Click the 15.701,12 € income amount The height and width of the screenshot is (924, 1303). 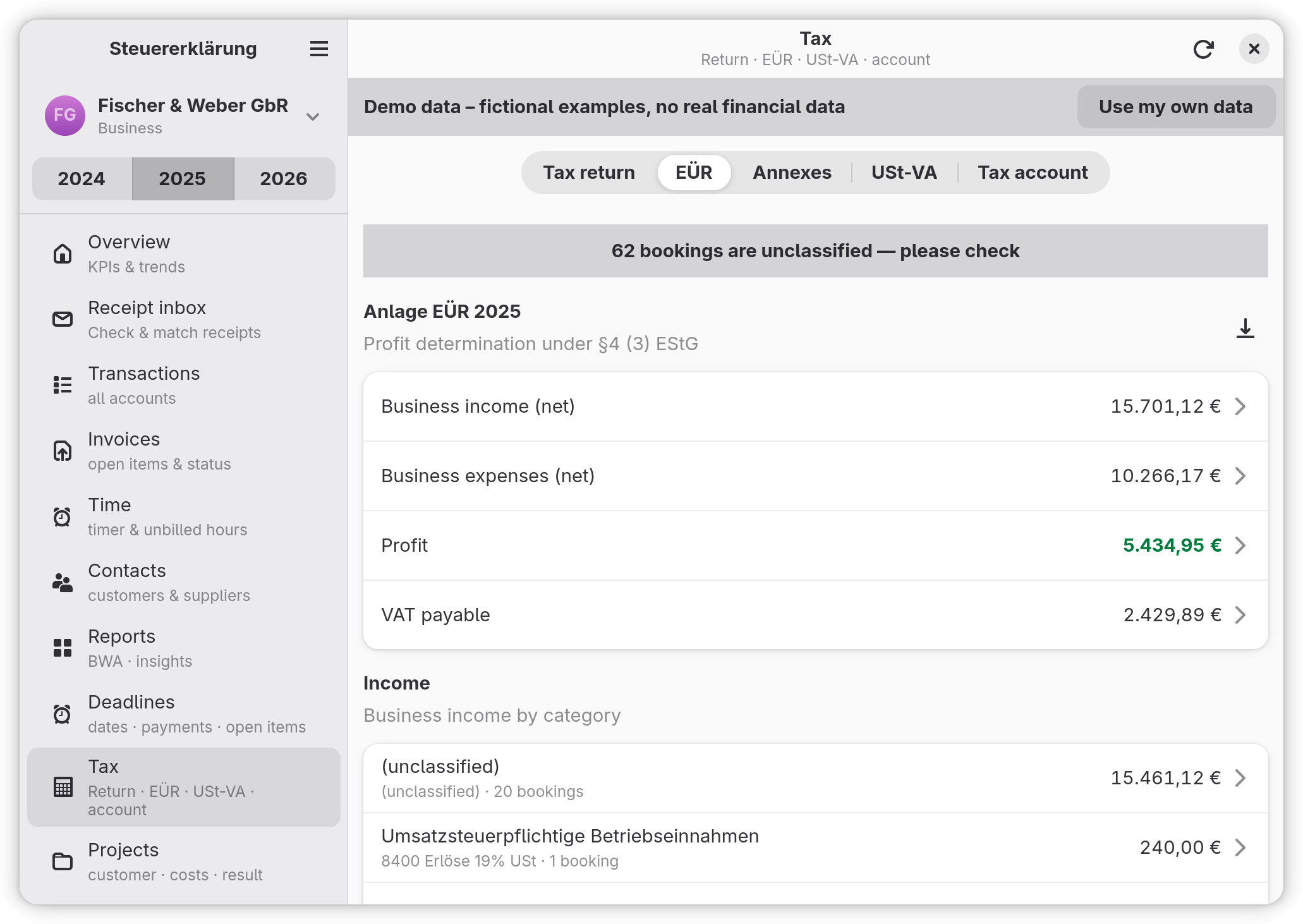1166,406
